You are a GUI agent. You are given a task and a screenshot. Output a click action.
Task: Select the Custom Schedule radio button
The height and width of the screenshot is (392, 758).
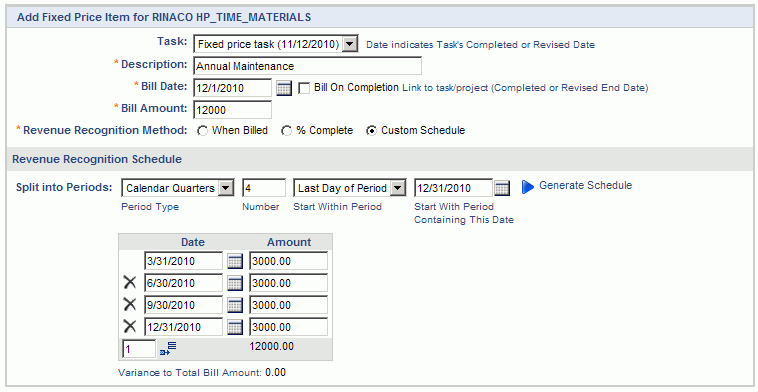pos(371,131)
